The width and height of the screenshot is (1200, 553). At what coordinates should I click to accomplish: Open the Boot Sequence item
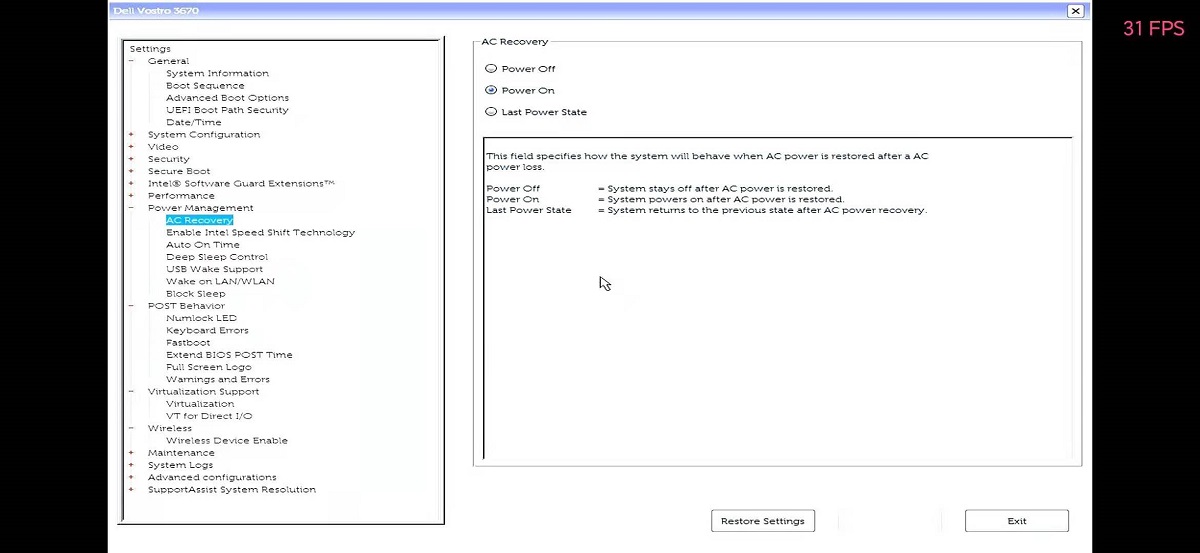pyautogui.click(x=205, y=86)
